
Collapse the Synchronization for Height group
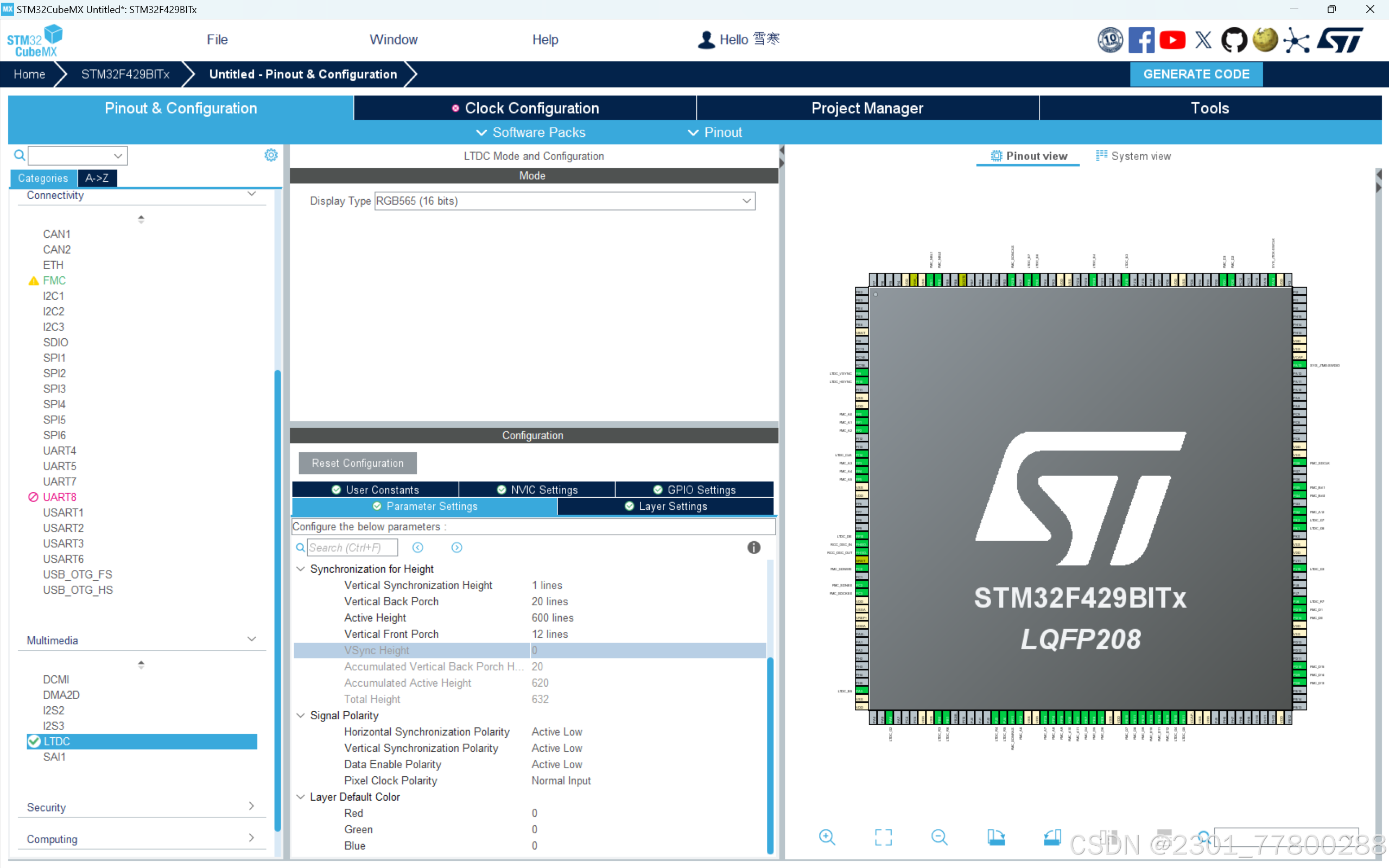point(300,569)
